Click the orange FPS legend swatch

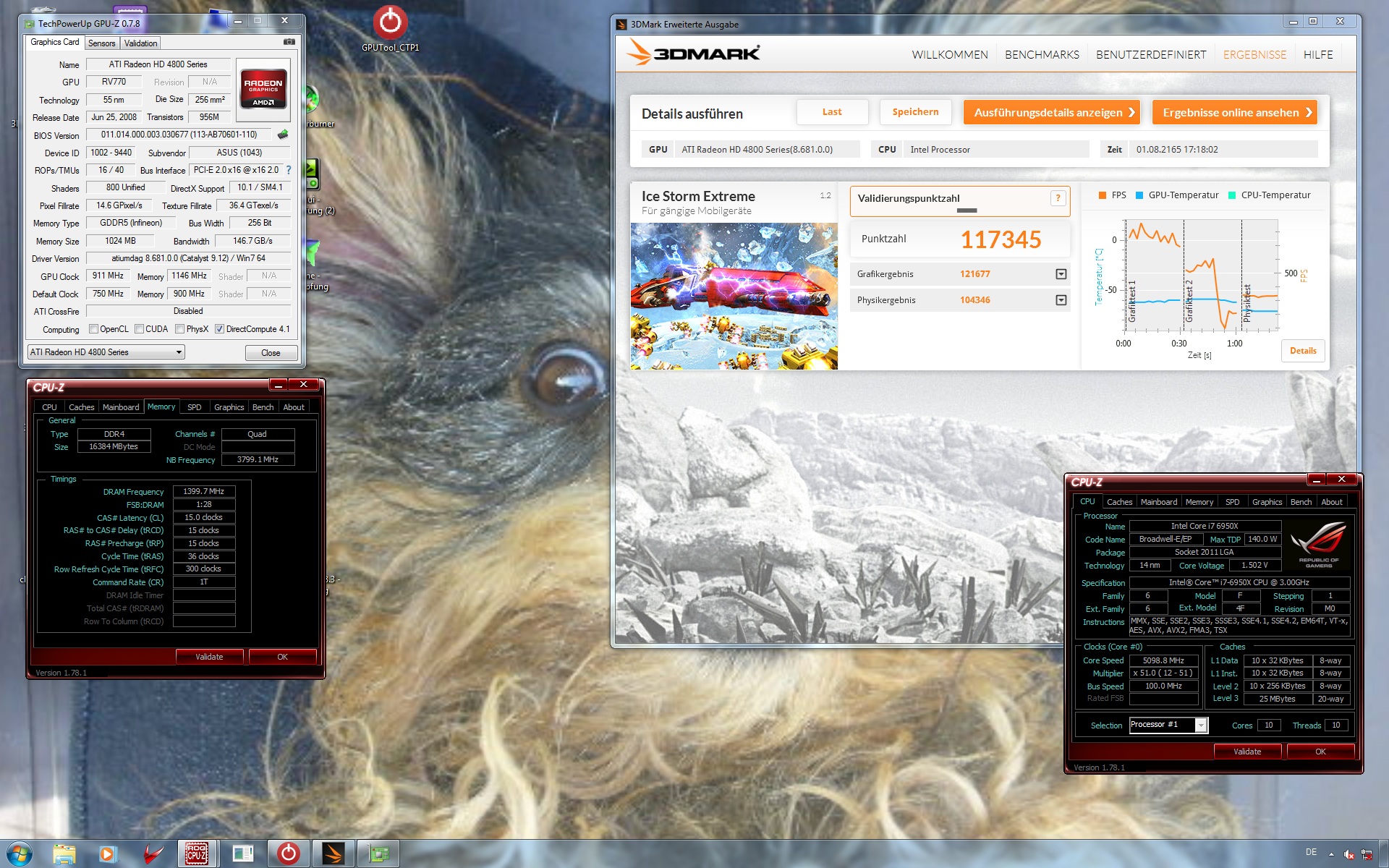click(1103, 195)
